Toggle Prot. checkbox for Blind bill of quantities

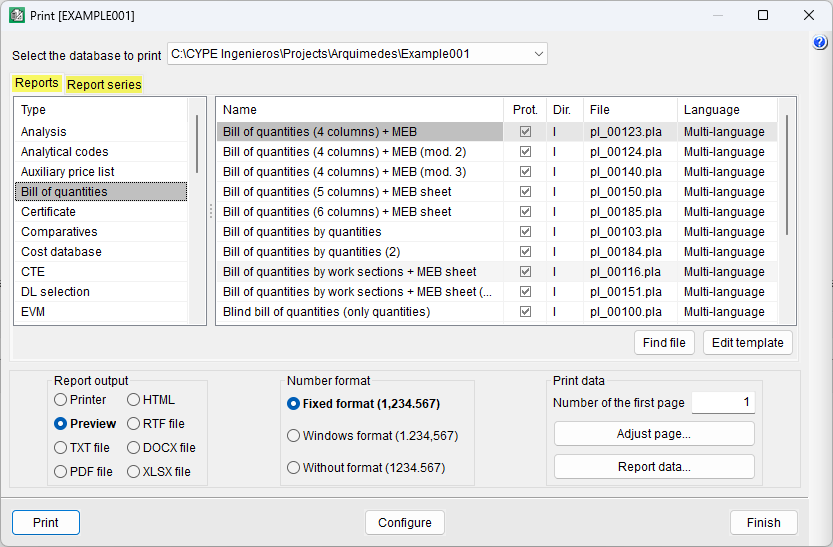(525, 312)
